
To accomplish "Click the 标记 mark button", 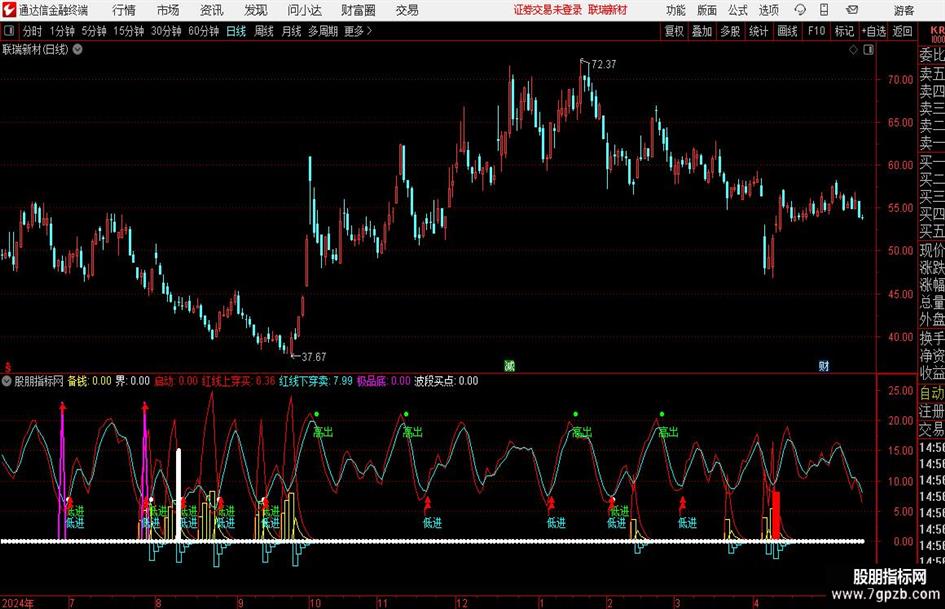I will tap(844, 31).
